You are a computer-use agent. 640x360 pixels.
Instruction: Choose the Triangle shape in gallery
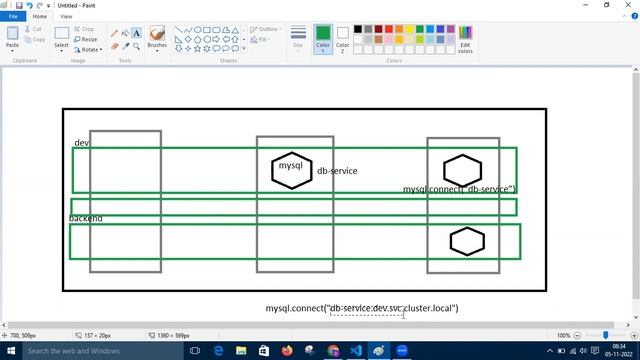tap(236, 30)
